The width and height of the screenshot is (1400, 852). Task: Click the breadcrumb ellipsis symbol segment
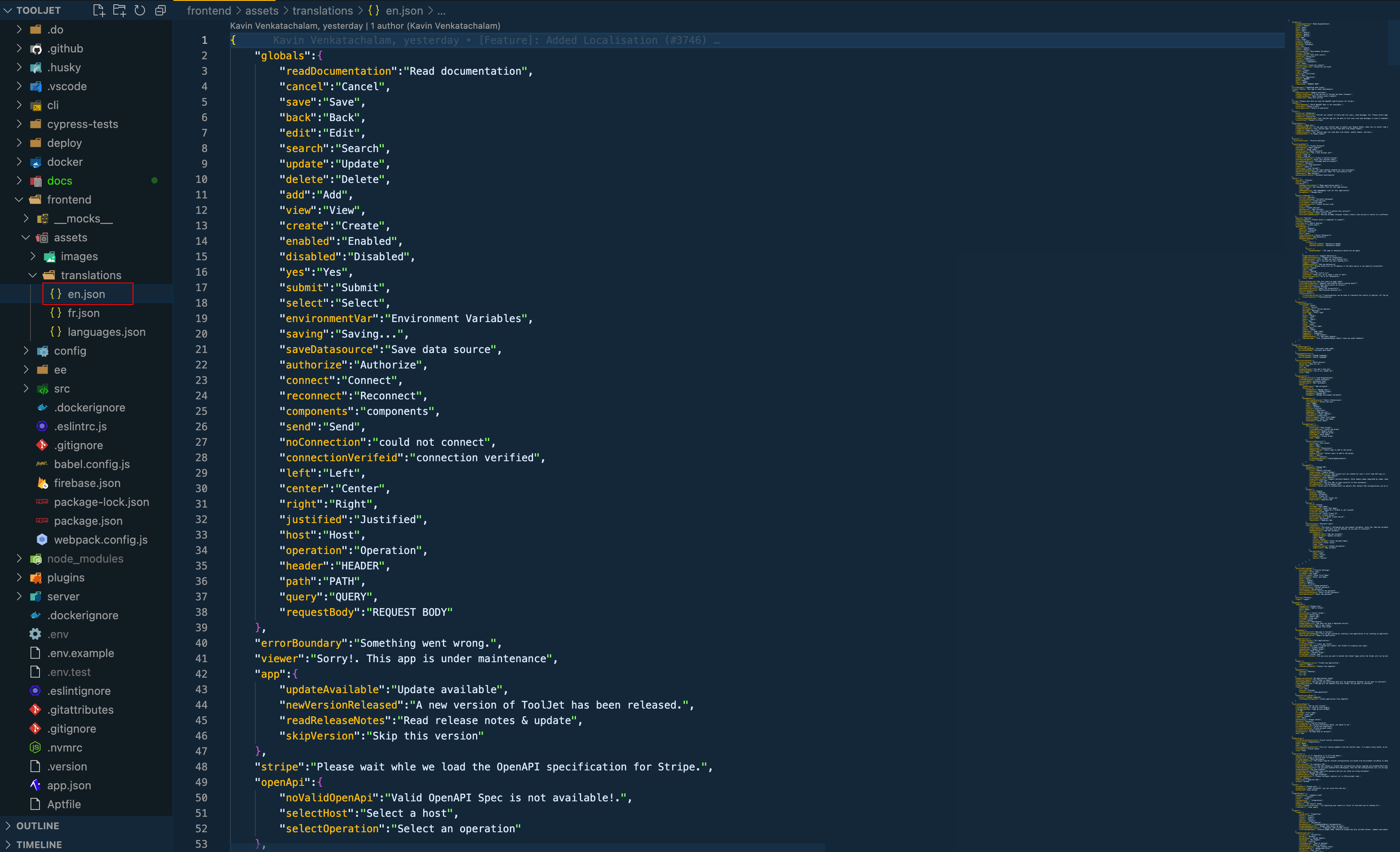point(442,11)
